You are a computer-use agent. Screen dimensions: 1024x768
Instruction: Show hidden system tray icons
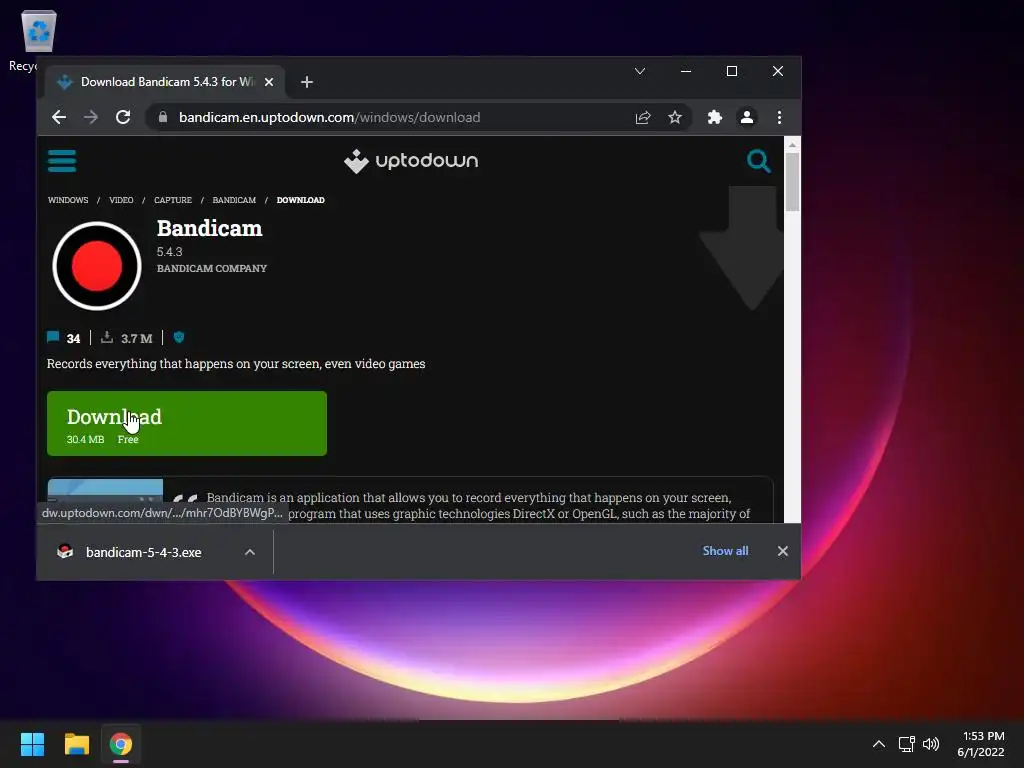879,744
